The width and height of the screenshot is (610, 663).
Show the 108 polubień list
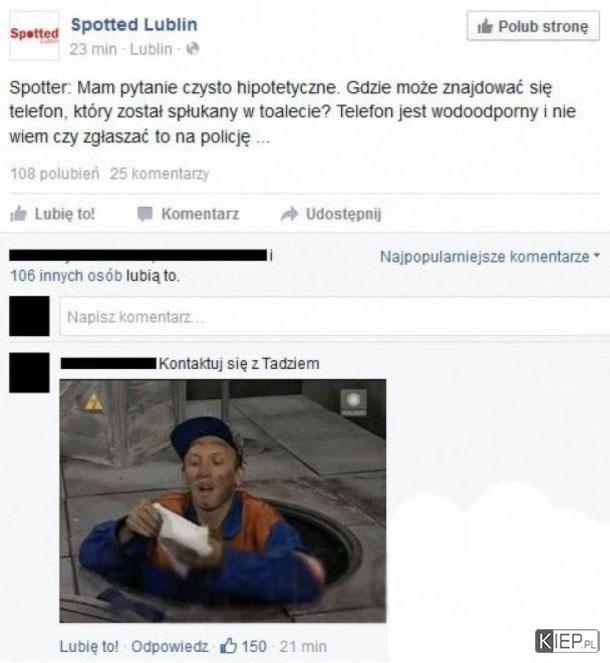tap(55, 174)
